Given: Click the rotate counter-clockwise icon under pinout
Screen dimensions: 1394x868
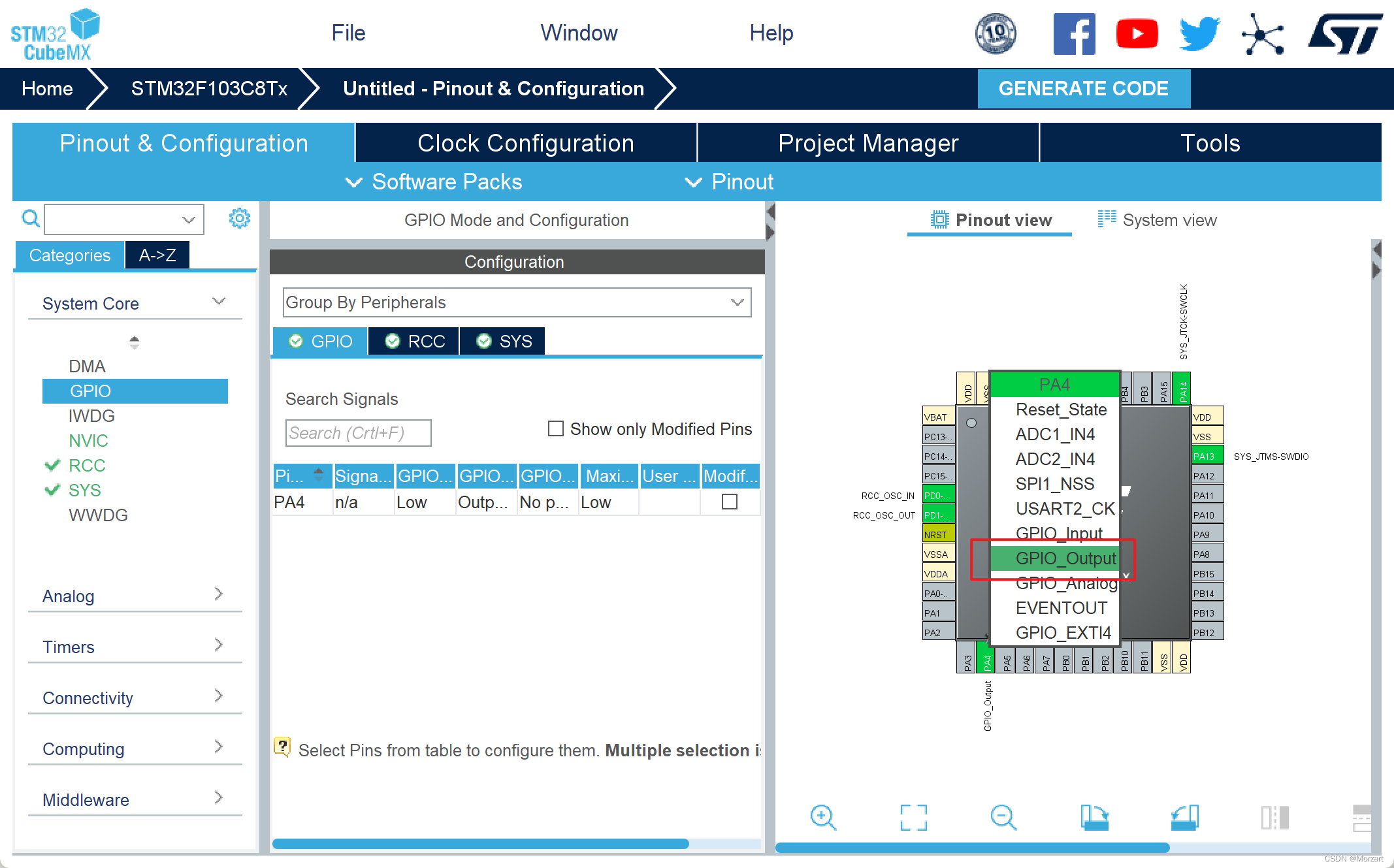Looking at the screenshot, I should 1184,817.
